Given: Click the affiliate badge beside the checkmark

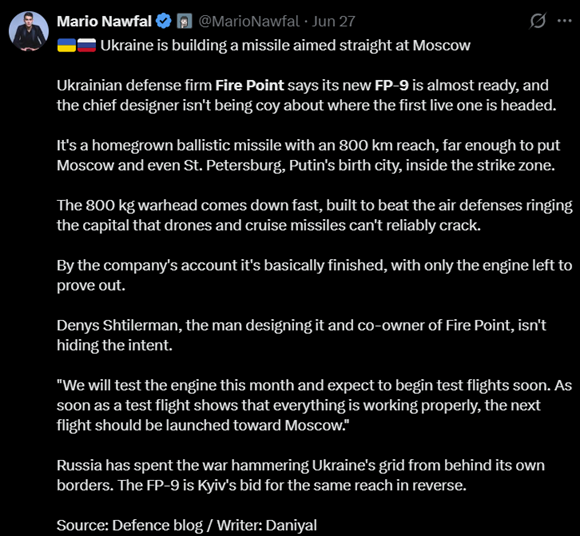Looking at the screenshot, I should coord(184,21).
